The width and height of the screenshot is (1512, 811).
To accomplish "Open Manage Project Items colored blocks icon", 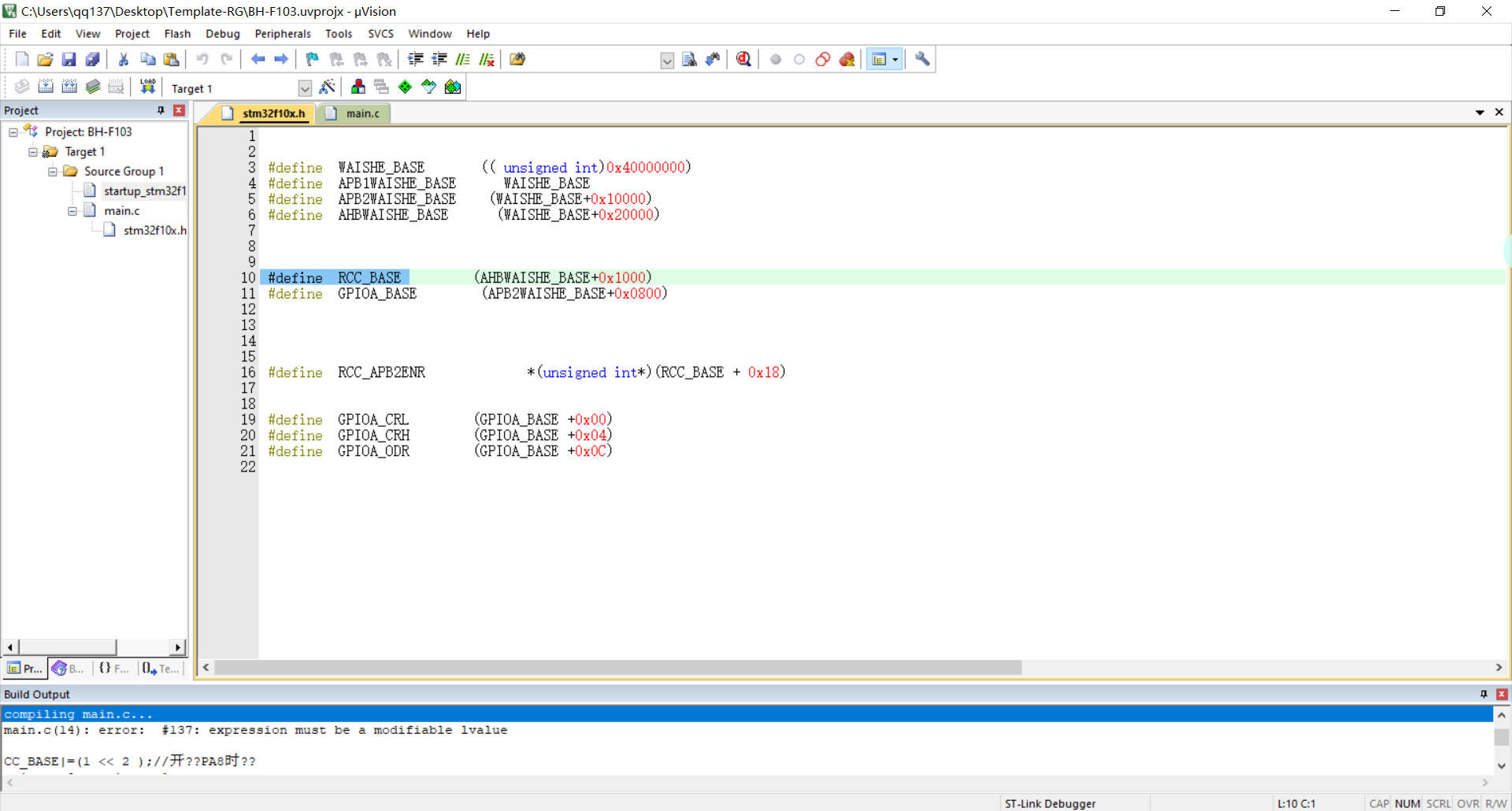I will 358,87.
